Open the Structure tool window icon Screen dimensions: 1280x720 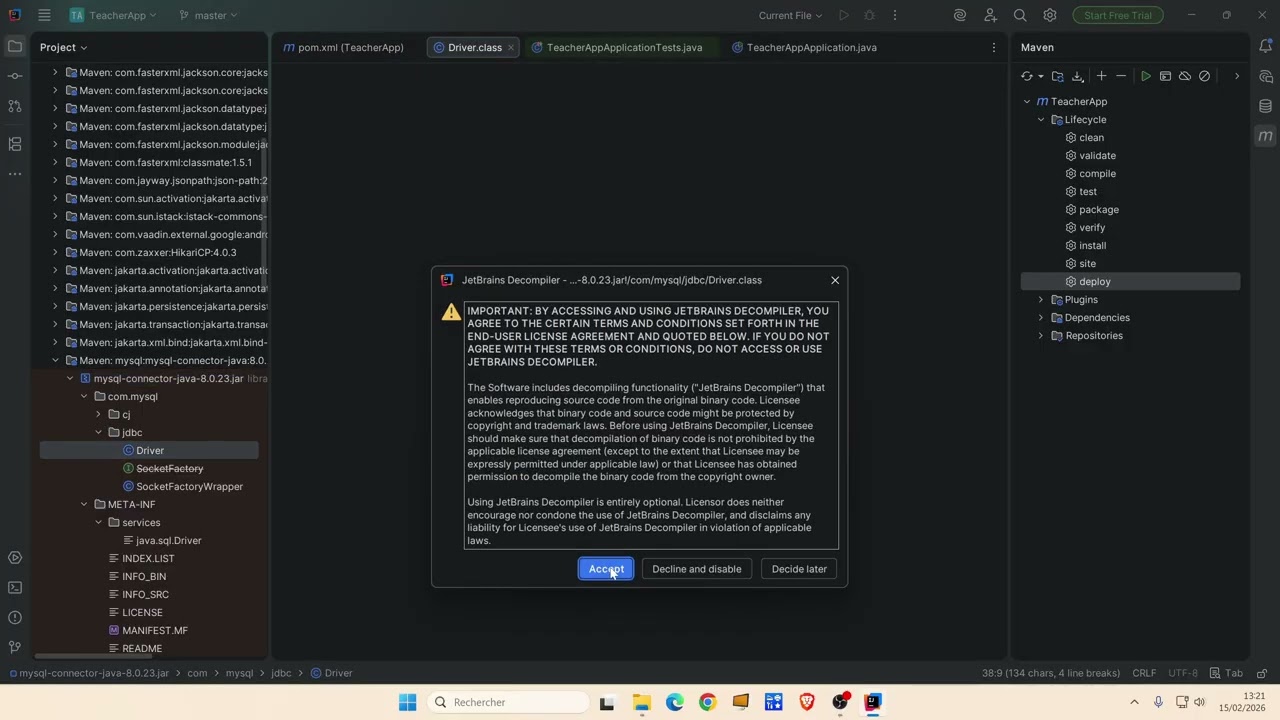click(14, 144)
